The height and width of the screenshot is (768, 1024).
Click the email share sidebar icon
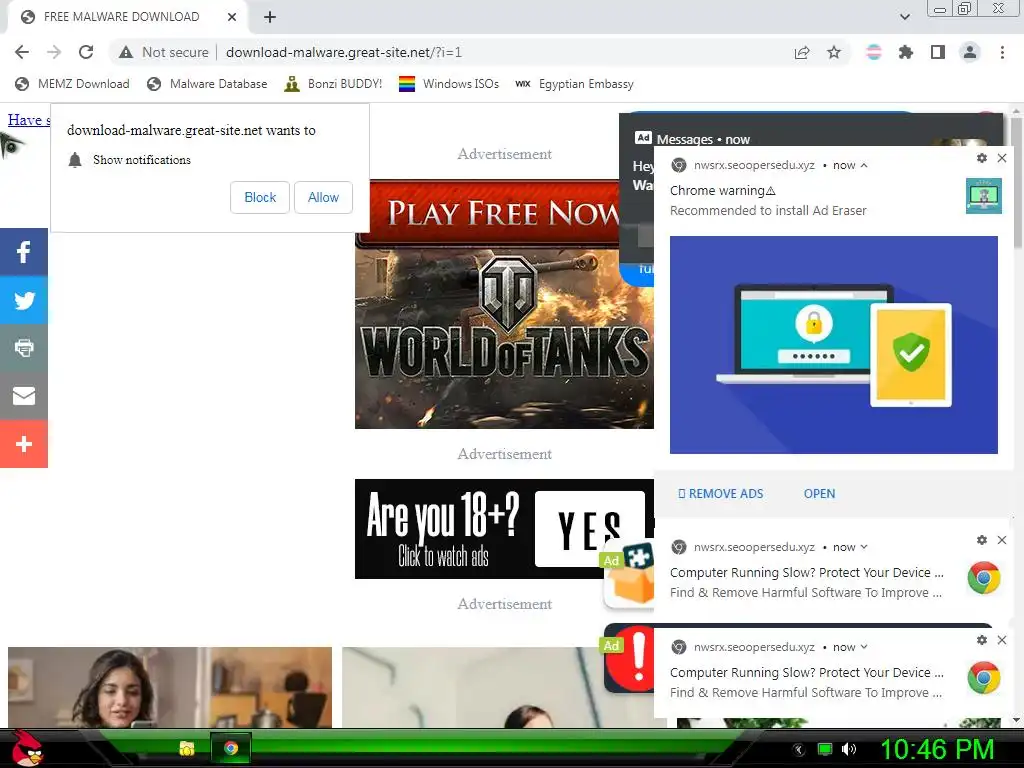pos(24,396)
